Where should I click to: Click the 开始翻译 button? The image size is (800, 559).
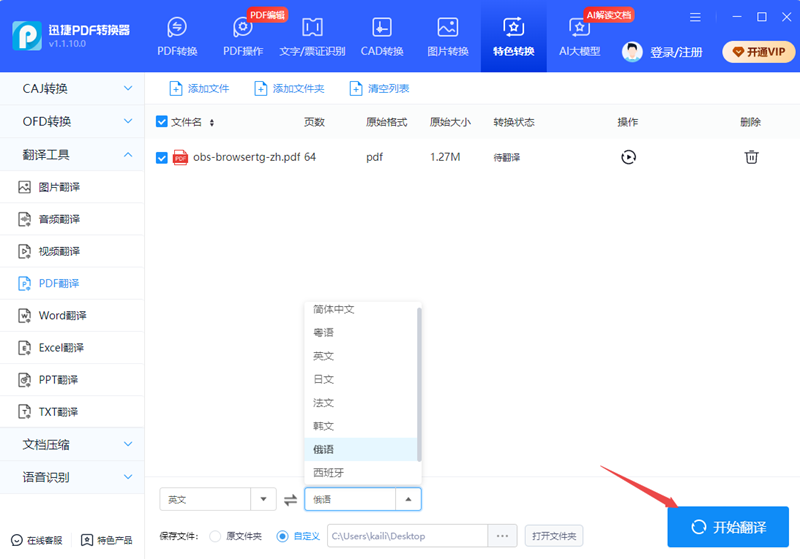tap(728, 527)
